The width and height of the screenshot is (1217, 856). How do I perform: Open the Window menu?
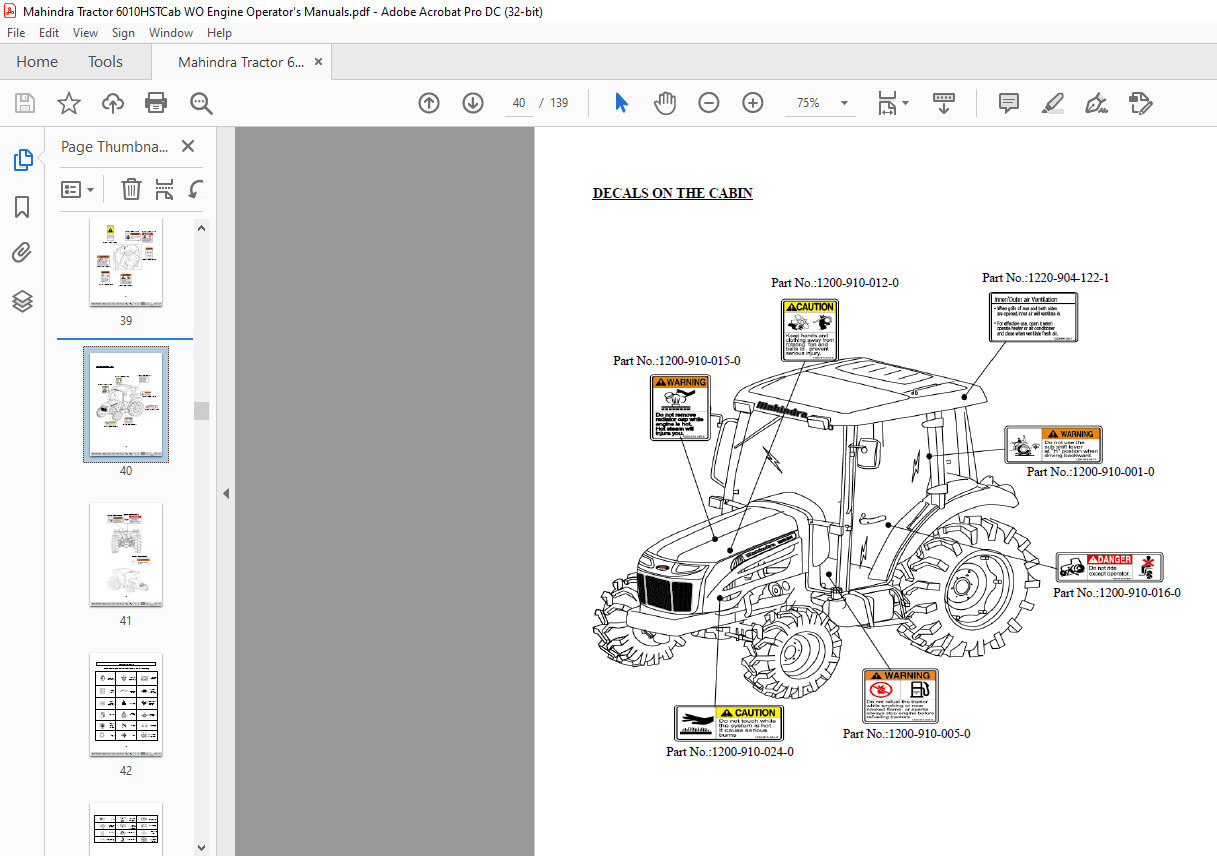coord(171,33)
